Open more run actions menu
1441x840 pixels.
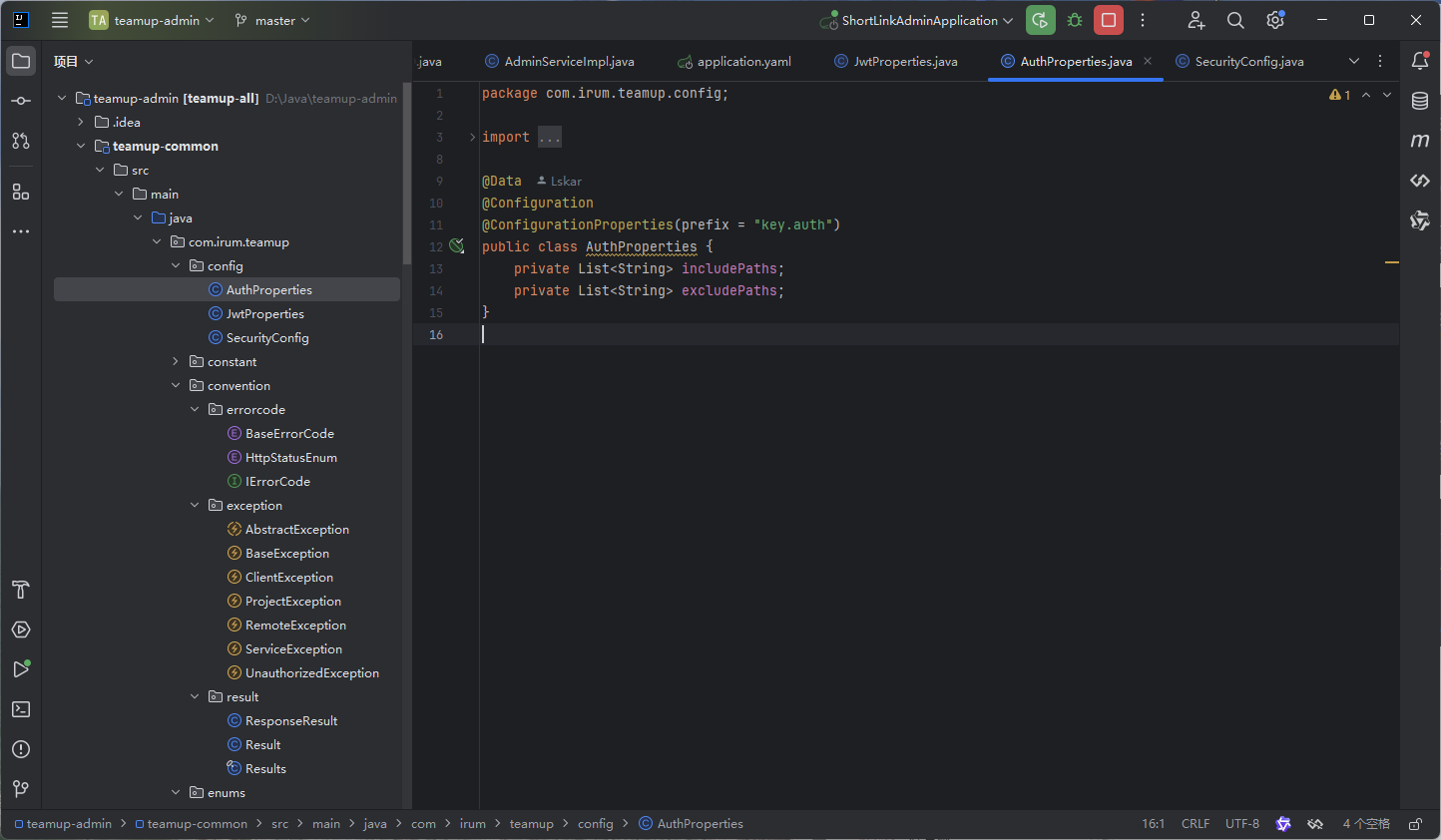pos(1143,20)
